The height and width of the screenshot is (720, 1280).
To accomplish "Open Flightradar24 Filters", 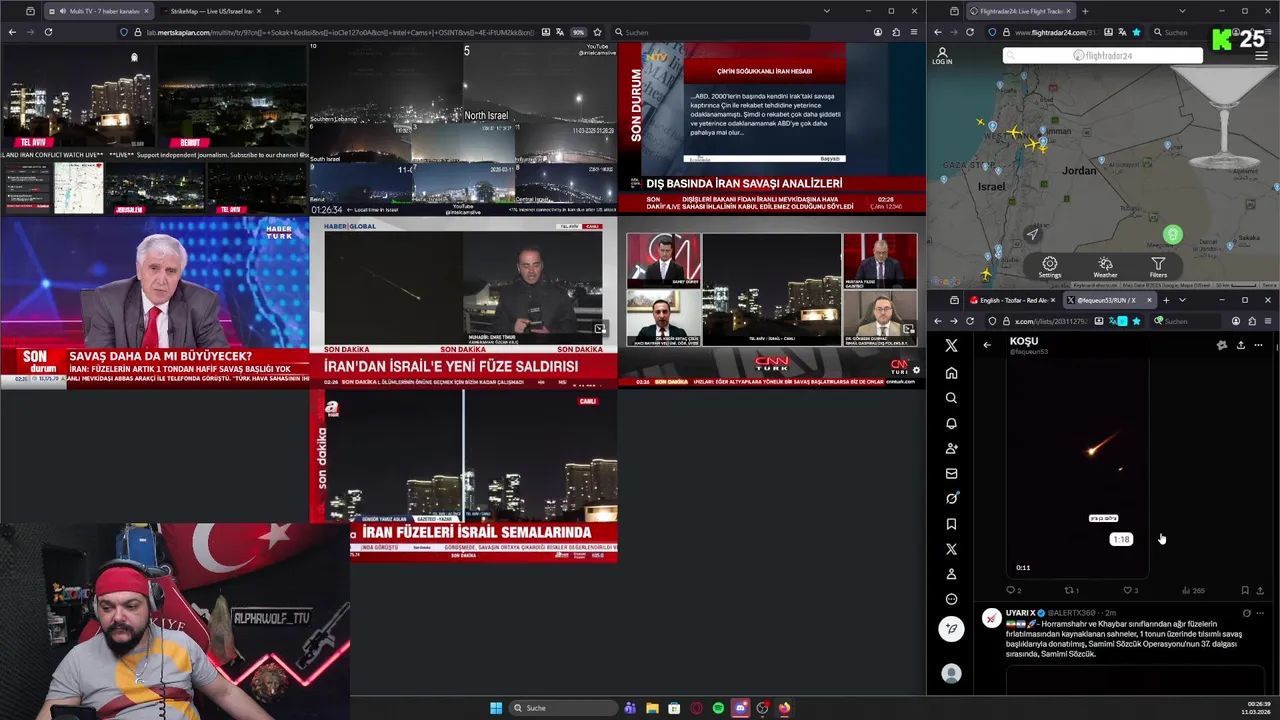I will click(x=1158, y=267).
